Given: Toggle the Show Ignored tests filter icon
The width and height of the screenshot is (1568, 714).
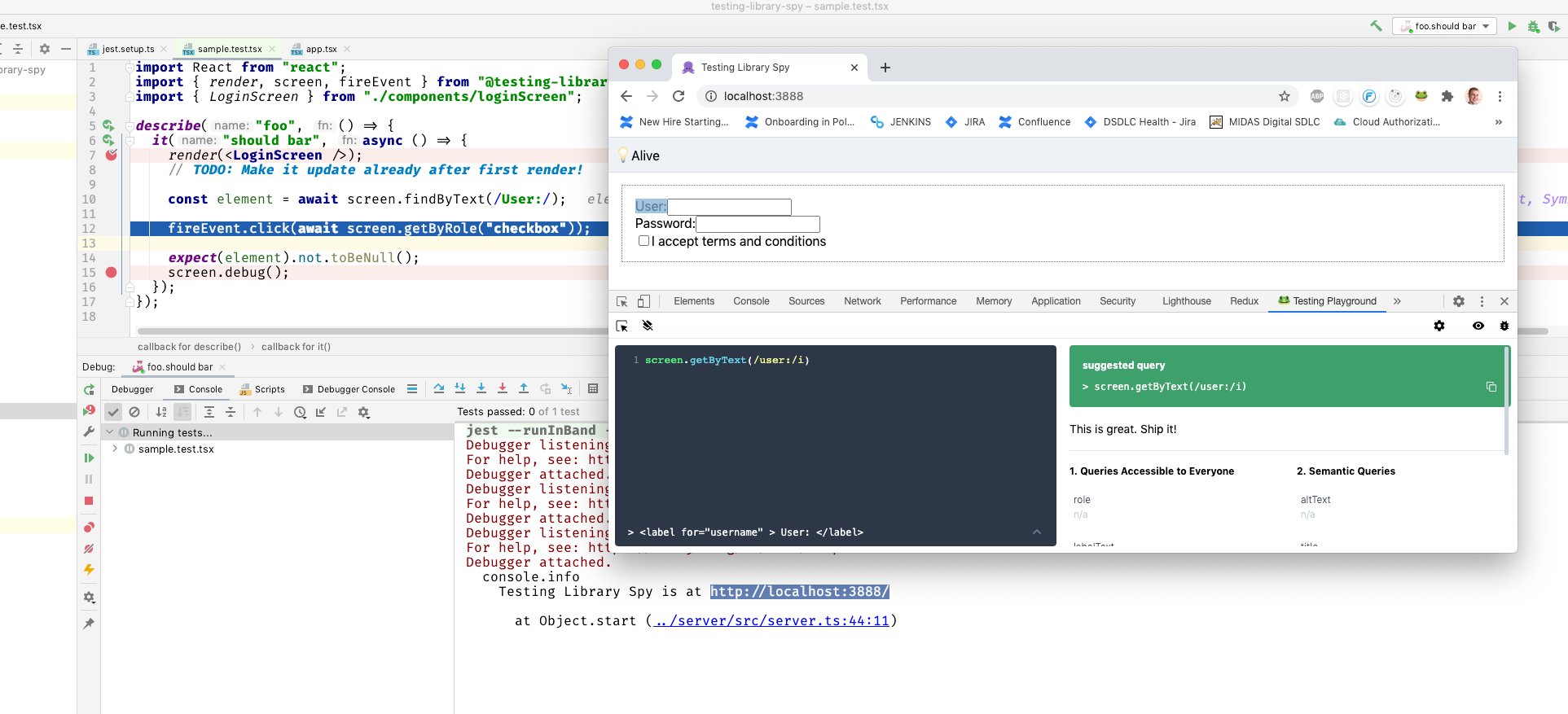Looking at the screenshot, I should [x=134, y=412].
